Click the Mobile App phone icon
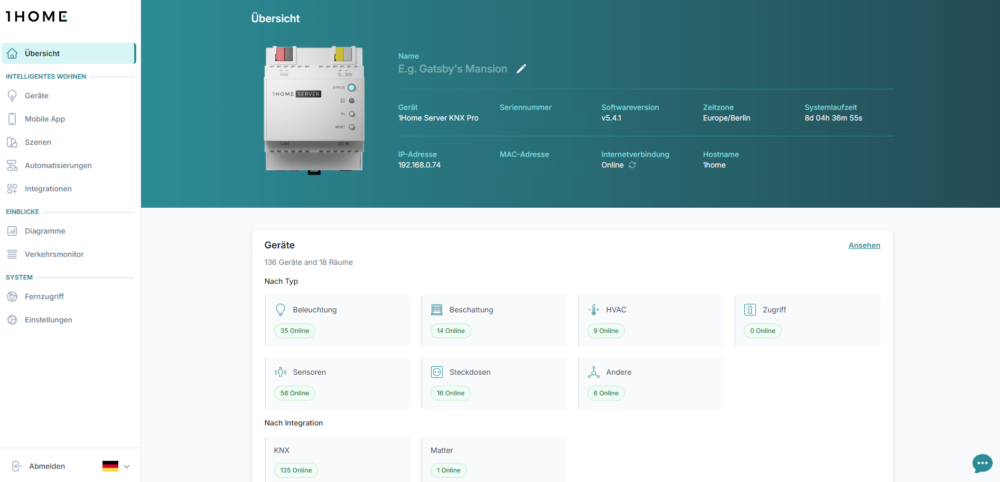Screen dimensions: 1000x482 (12, 119)
